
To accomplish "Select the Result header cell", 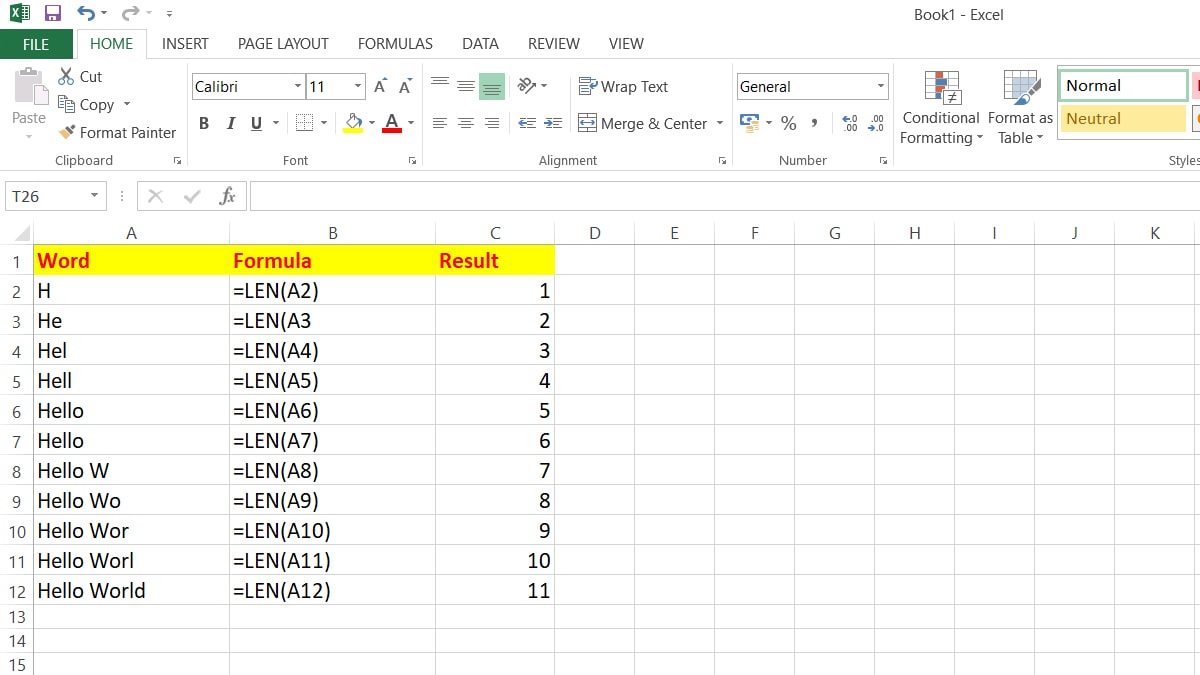I will [495, 260].
